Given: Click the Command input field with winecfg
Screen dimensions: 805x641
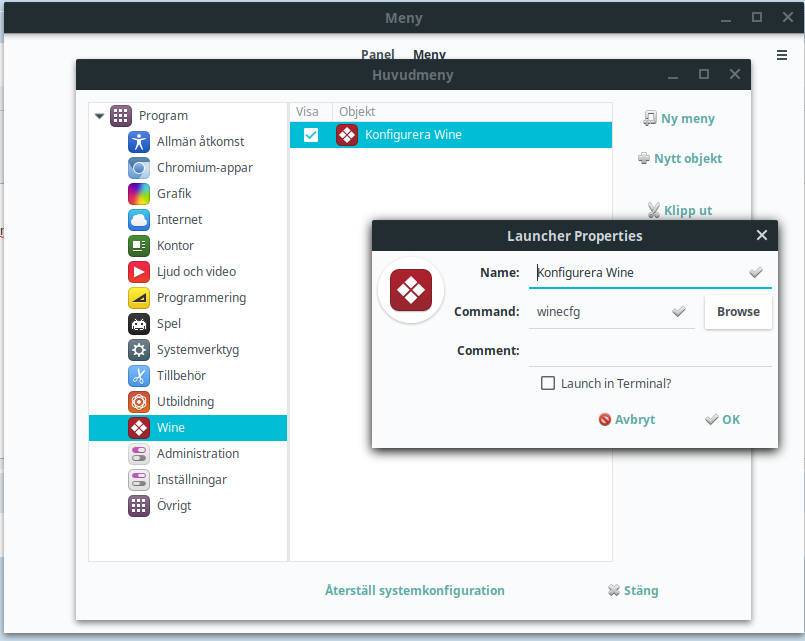Looking at the screenshot, I should tap(600, 311).
